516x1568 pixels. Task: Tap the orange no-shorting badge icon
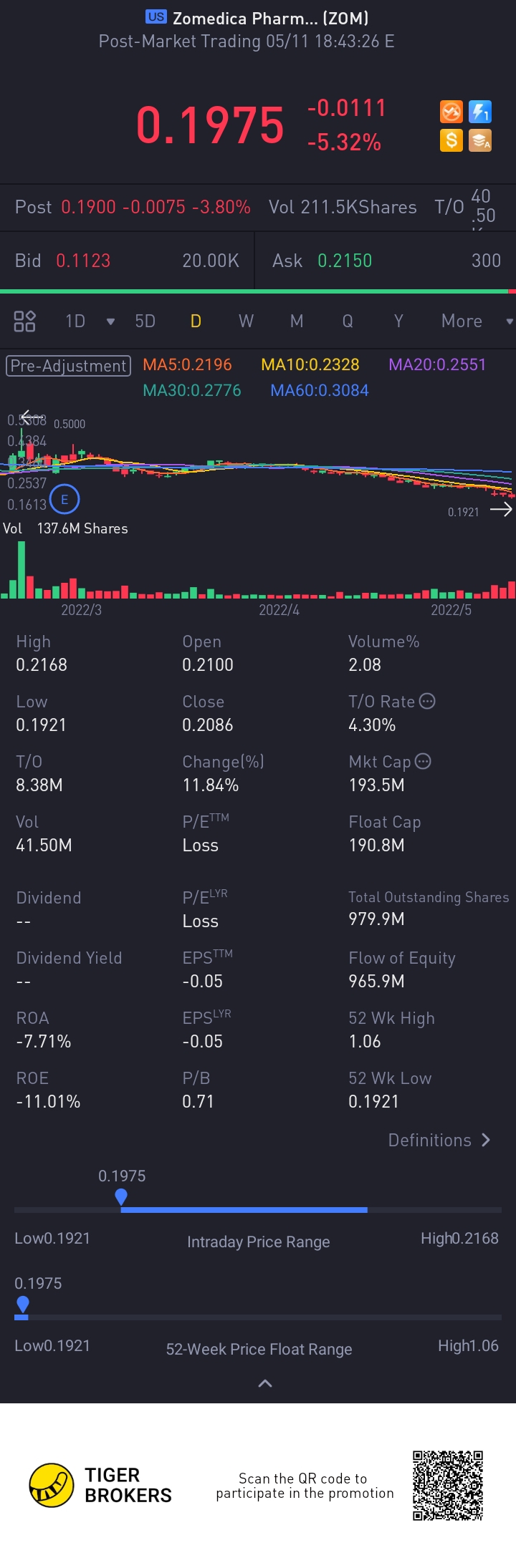click(x=451, y=112)
